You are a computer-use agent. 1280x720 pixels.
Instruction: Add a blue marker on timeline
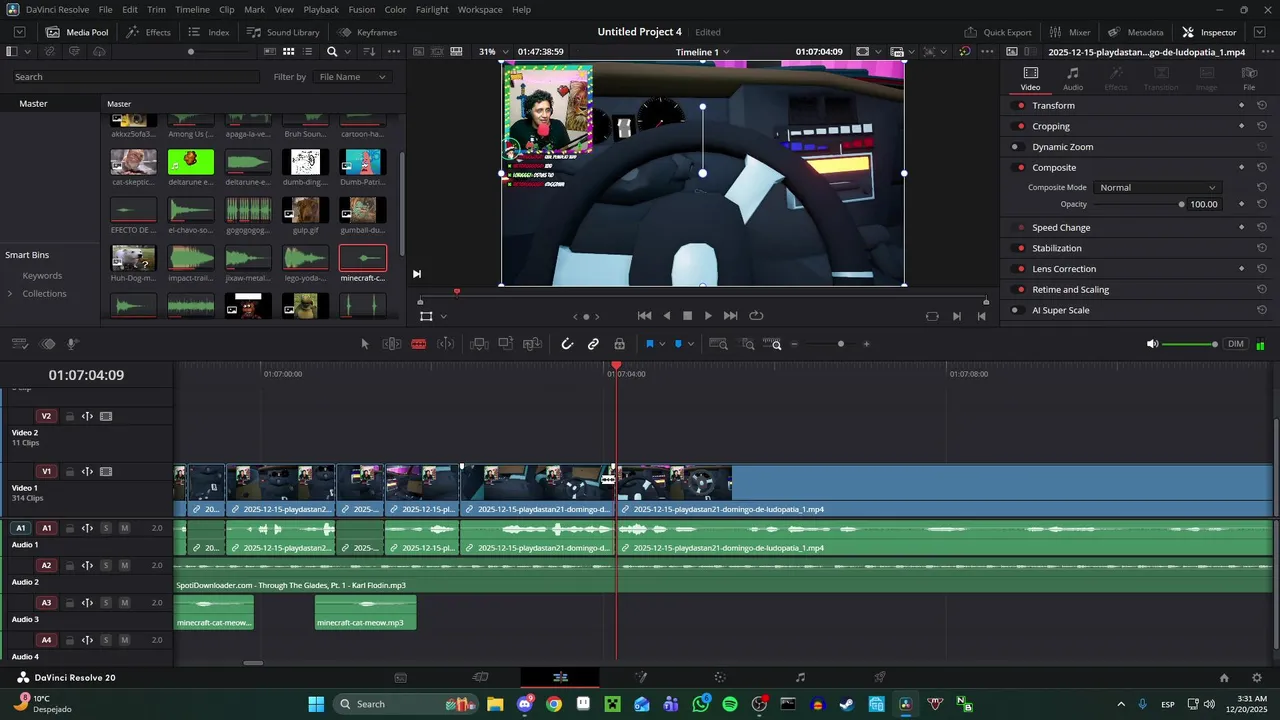pyautogui.click(x=678, y=344)
